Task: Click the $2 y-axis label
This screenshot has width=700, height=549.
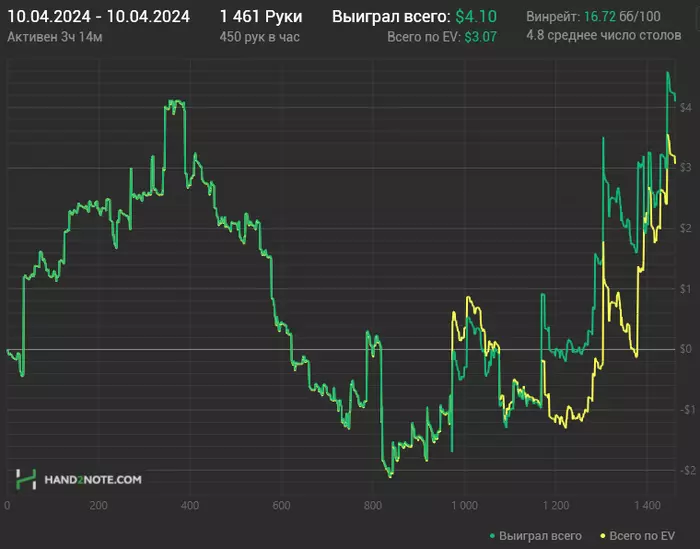Action: pyautogui.click(x=686, y=228)
